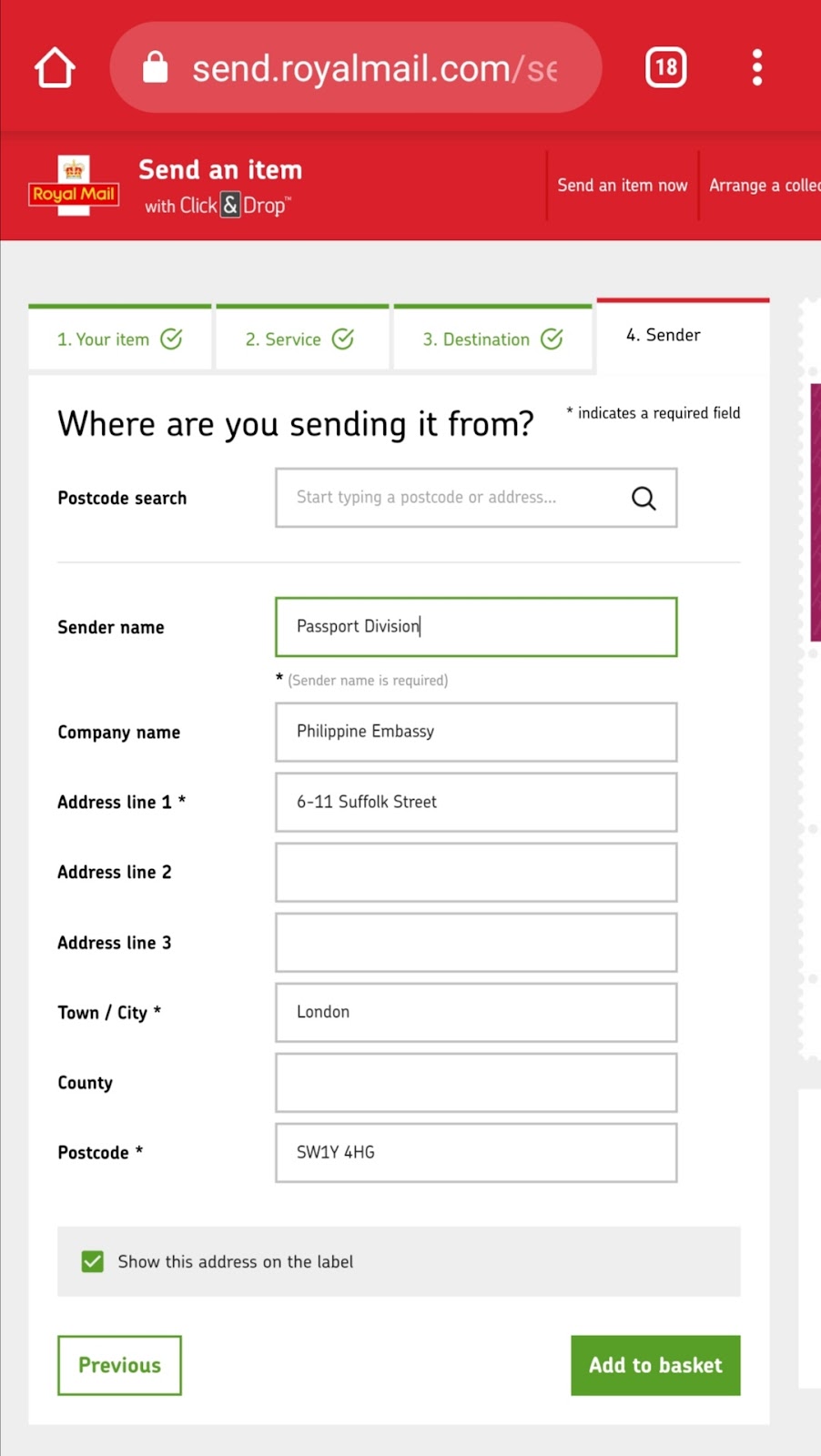This screenshot has height=1456, width=821.
Task: Select the Sender step tab
Action: click(664, 335)
